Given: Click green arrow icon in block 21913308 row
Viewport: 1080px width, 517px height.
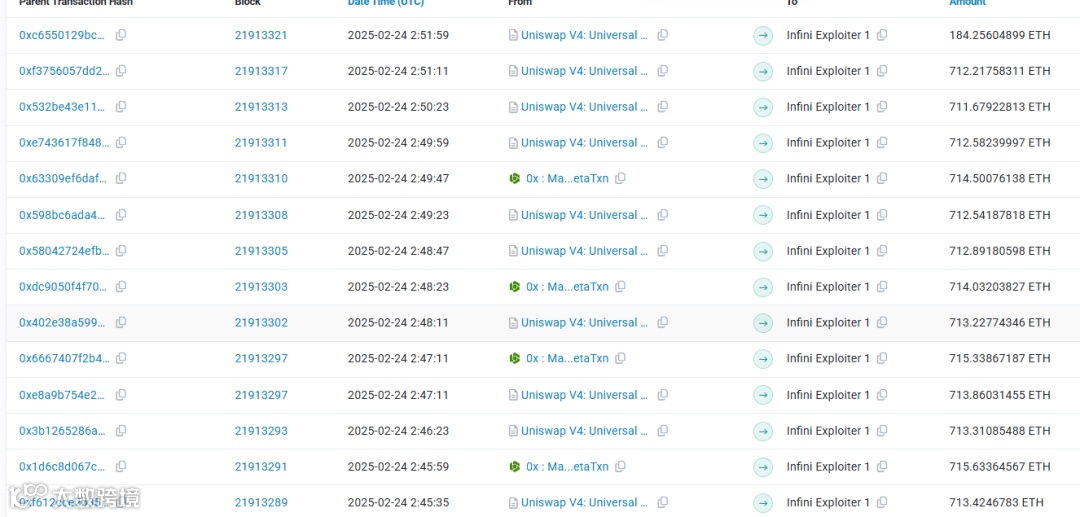Looking at the screenshot, I should pos(762,215).
